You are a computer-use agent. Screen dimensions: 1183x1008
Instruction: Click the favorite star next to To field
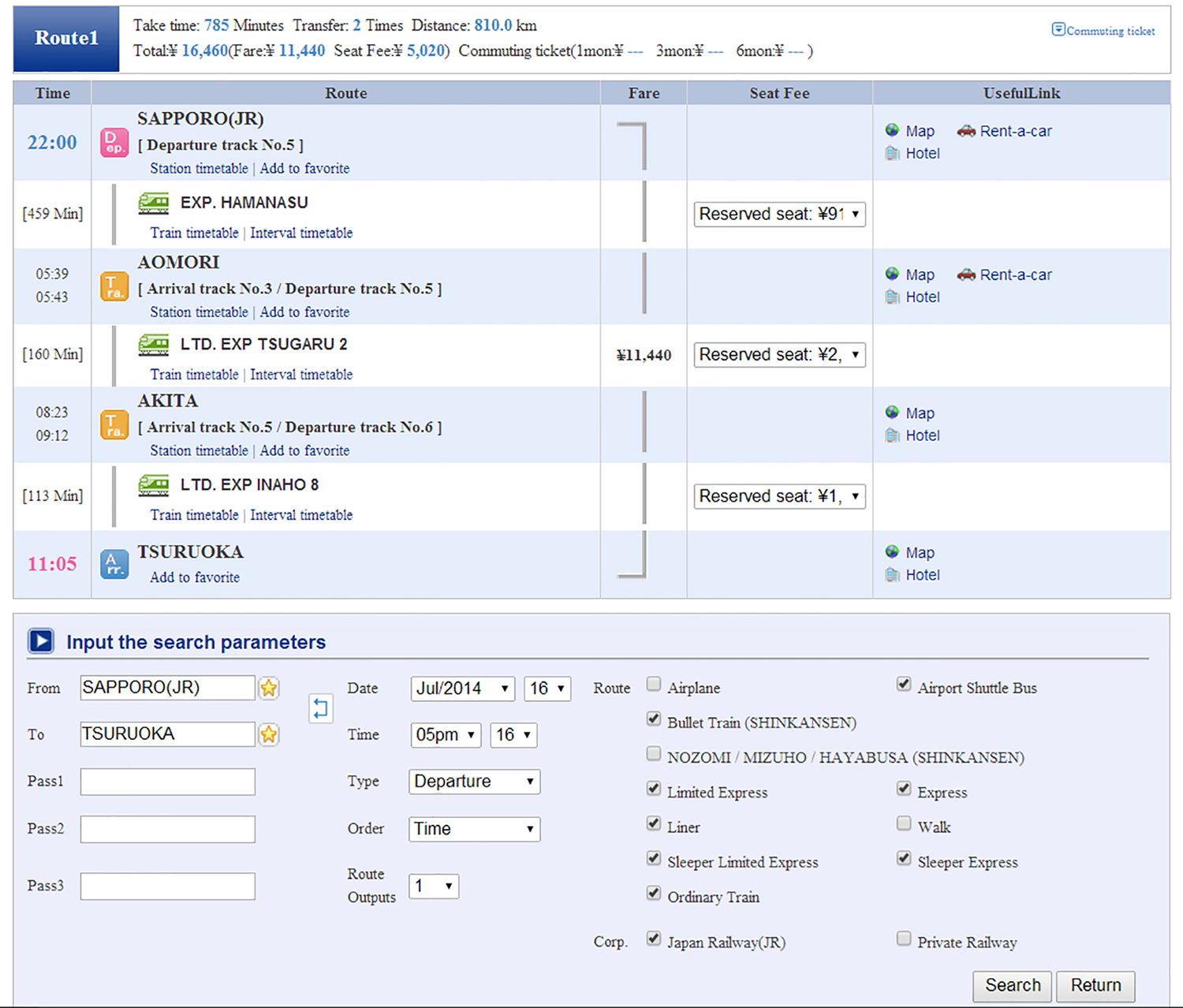tap(269, 734)
